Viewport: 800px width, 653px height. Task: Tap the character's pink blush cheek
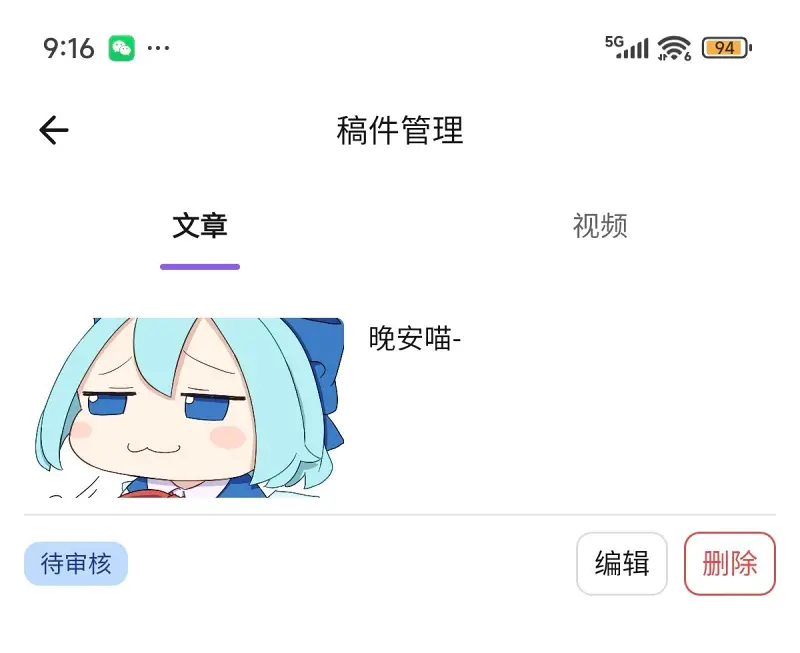tap(228, 438)
